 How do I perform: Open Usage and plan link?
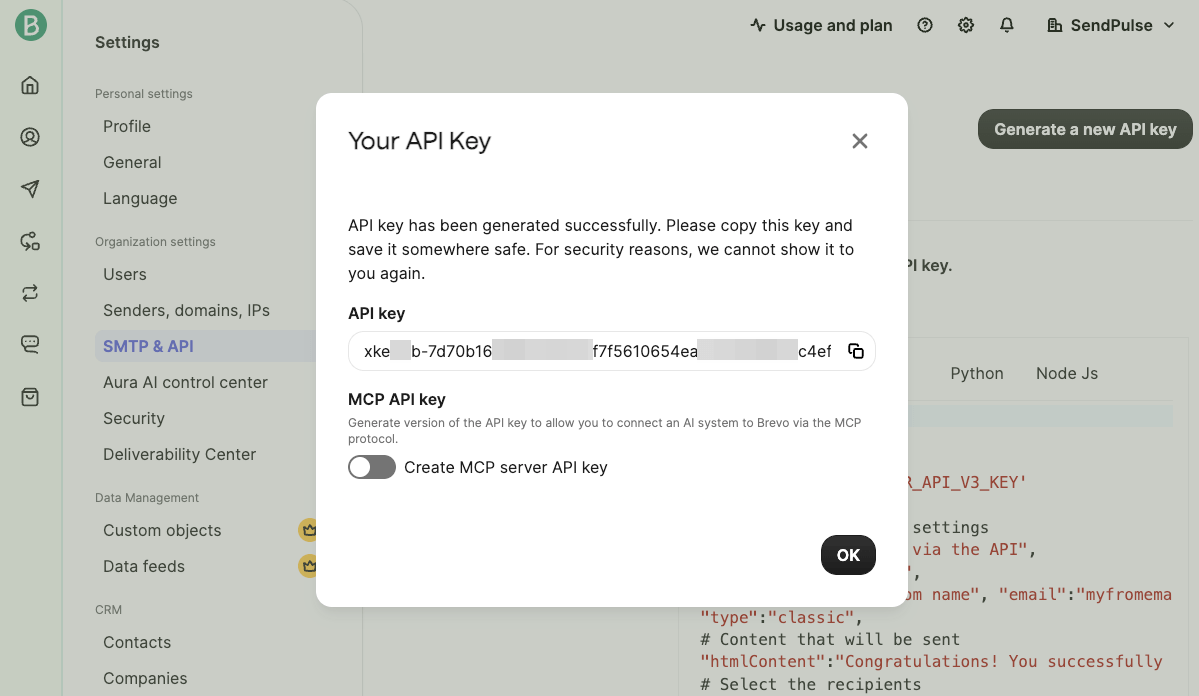(821, 25)
